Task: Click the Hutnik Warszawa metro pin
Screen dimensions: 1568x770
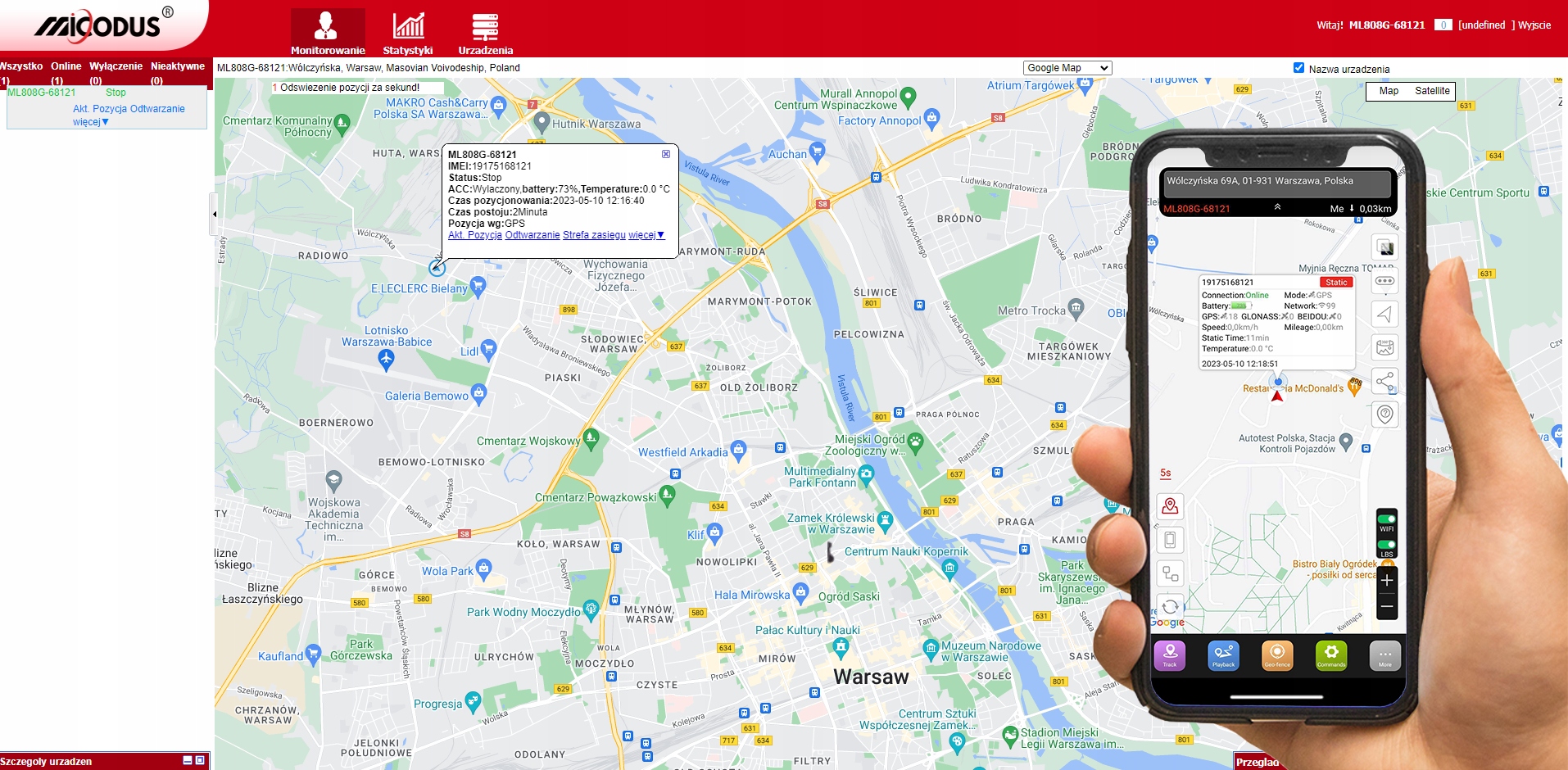Action: click(x=542, y=123)
